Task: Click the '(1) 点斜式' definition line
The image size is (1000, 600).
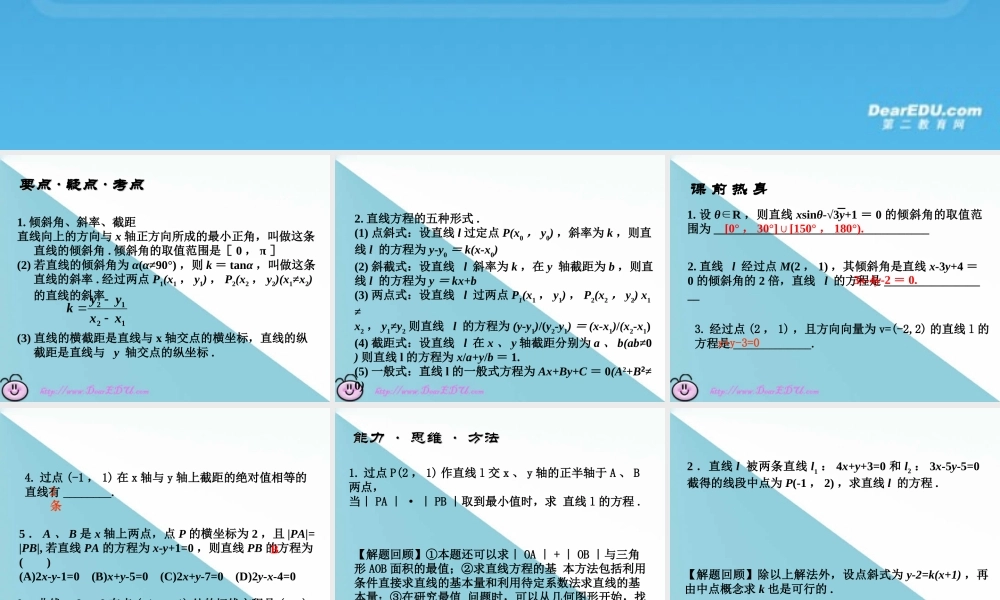Action: point(503,241)
